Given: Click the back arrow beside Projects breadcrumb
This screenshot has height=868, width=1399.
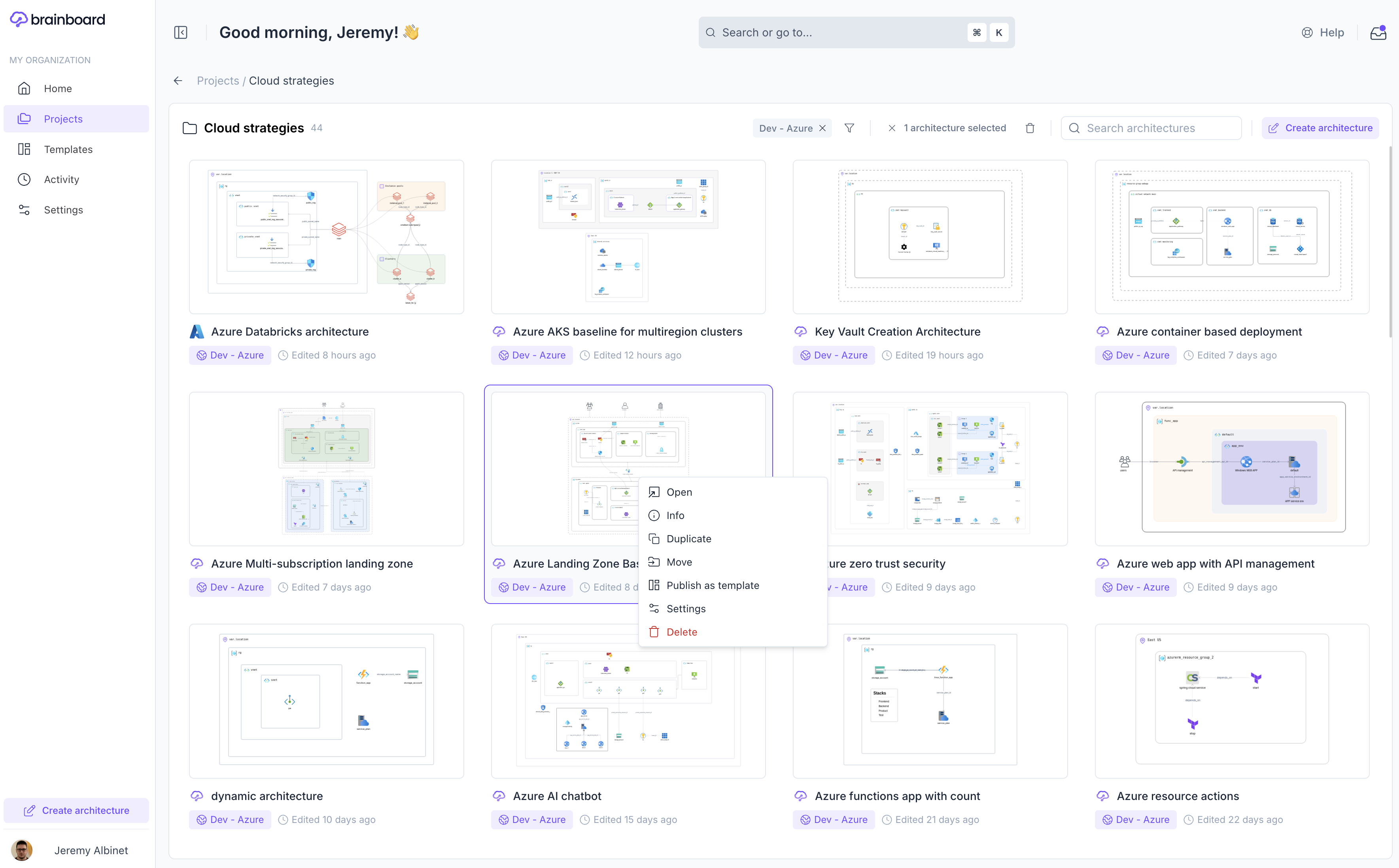Looking at the screenshot, I should [x=178, y=81].
